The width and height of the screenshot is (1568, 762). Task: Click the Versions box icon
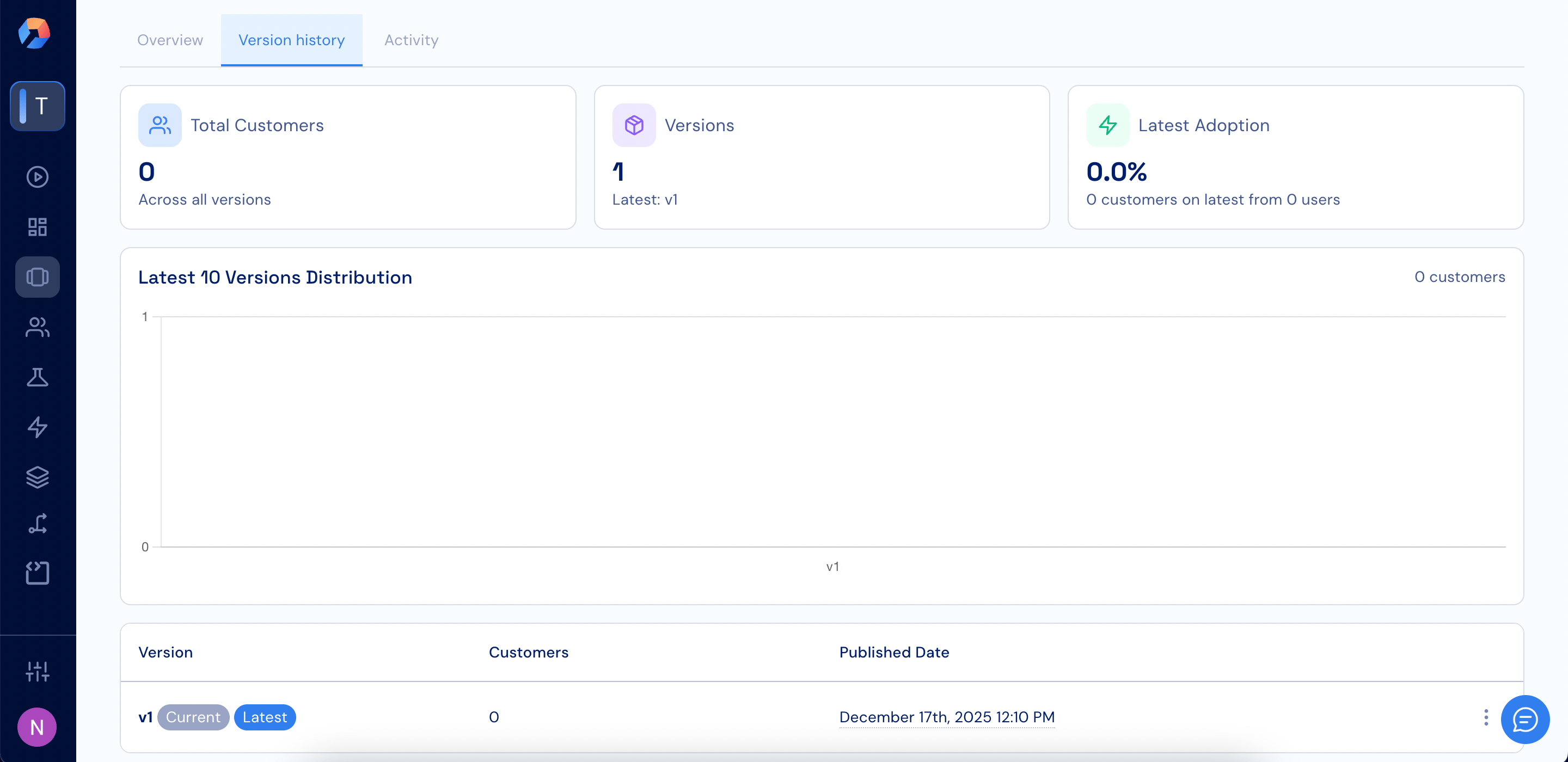[634, 125]
